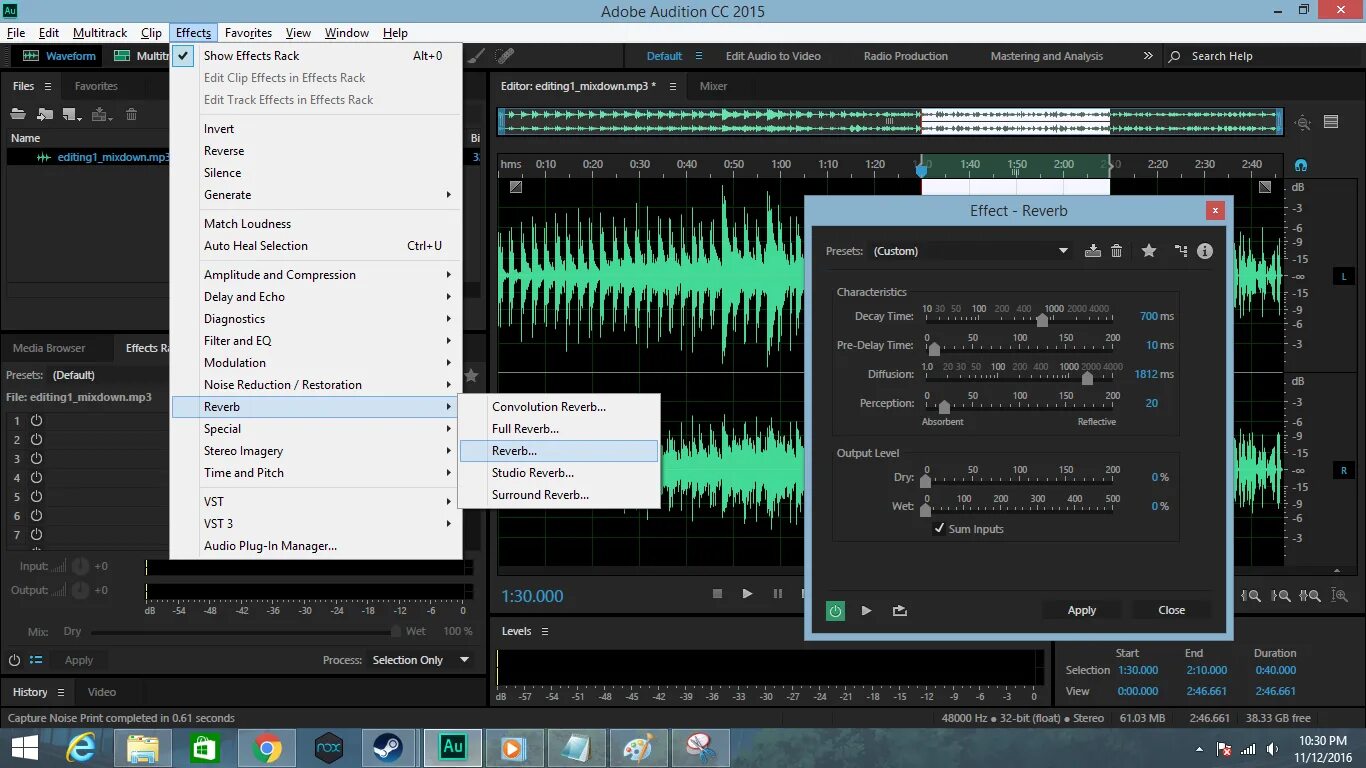Toggle power for Effects Rack slot 4

[x=37, y=477]
